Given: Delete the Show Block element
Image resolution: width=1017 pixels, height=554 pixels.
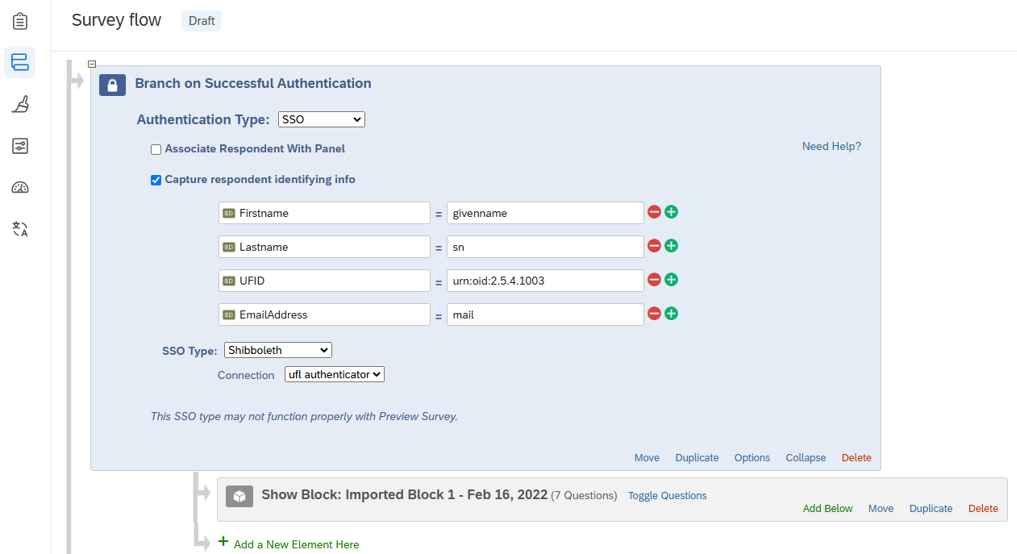Looking at the screenshot, I should point(983,509).
